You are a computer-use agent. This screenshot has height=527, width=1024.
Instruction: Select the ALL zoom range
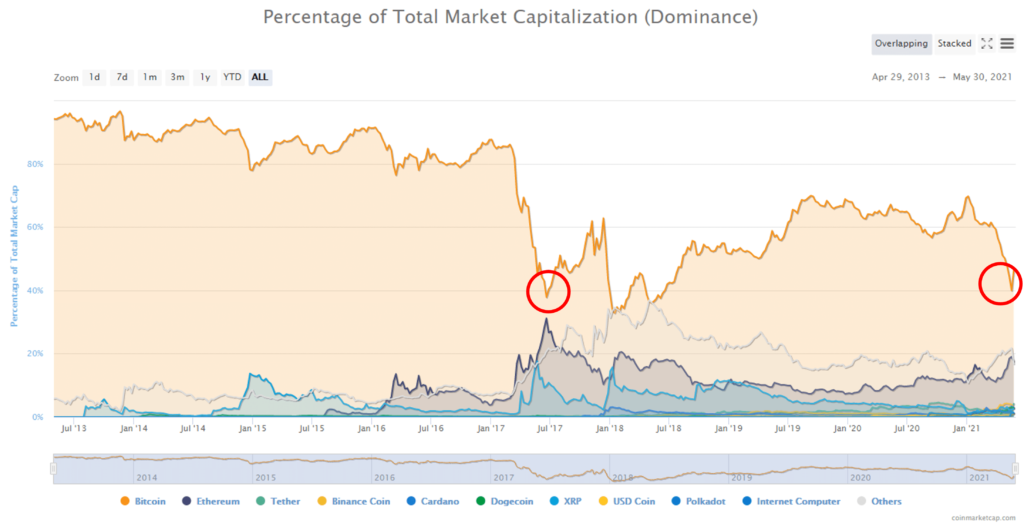click(260, 77)
